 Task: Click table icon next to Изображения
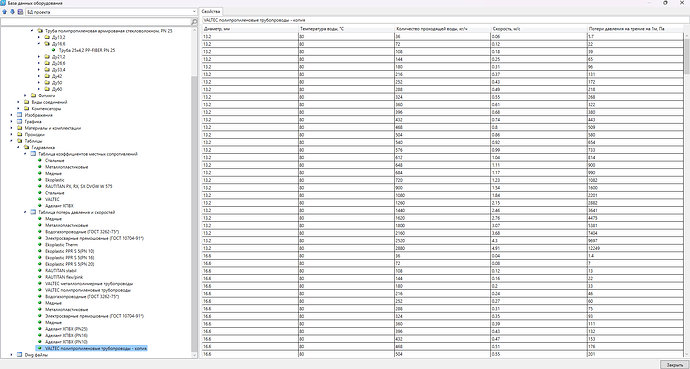tap(19, 115)
